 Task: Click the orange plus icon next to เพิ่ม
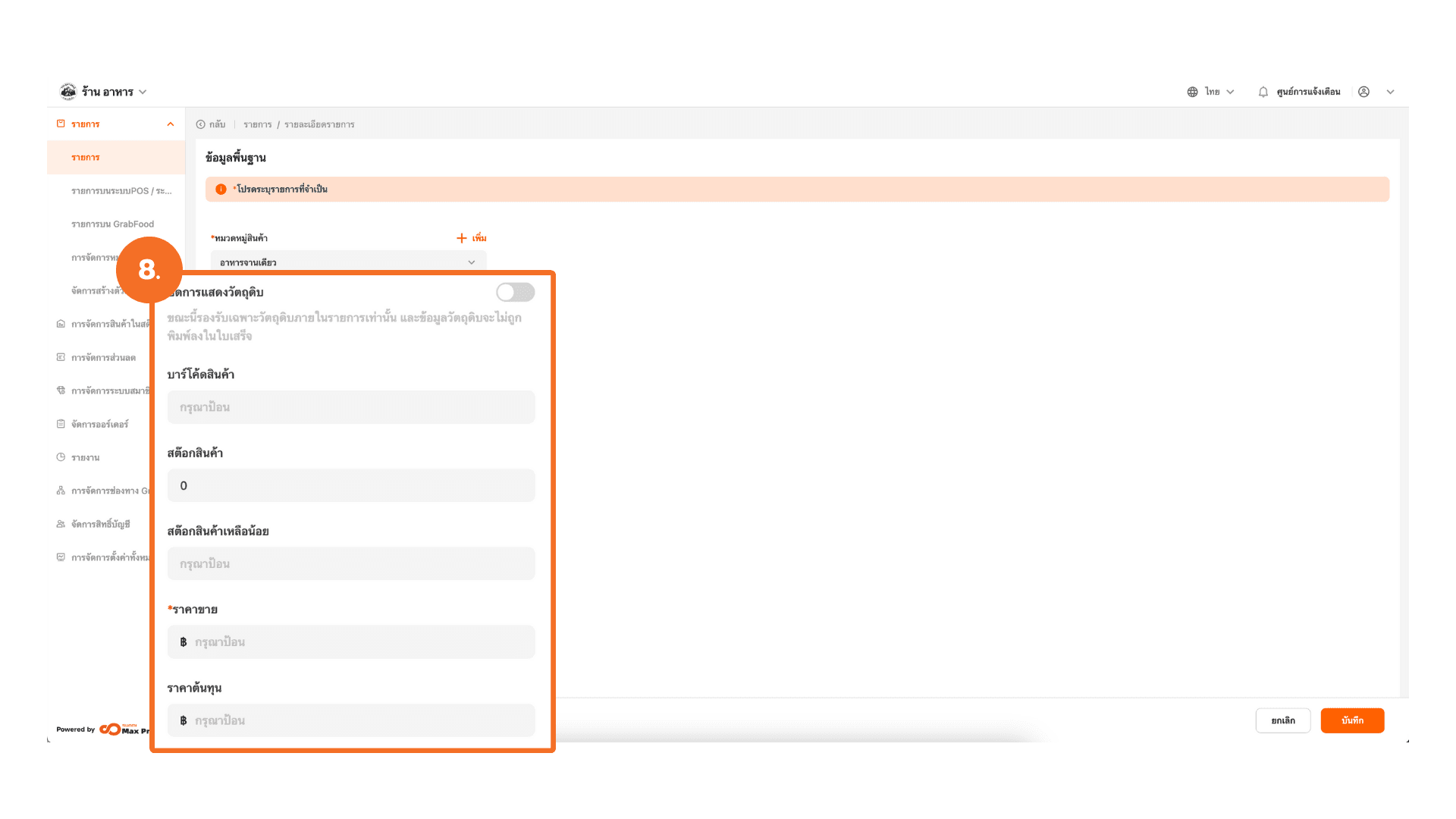click(x=461, y=238)
